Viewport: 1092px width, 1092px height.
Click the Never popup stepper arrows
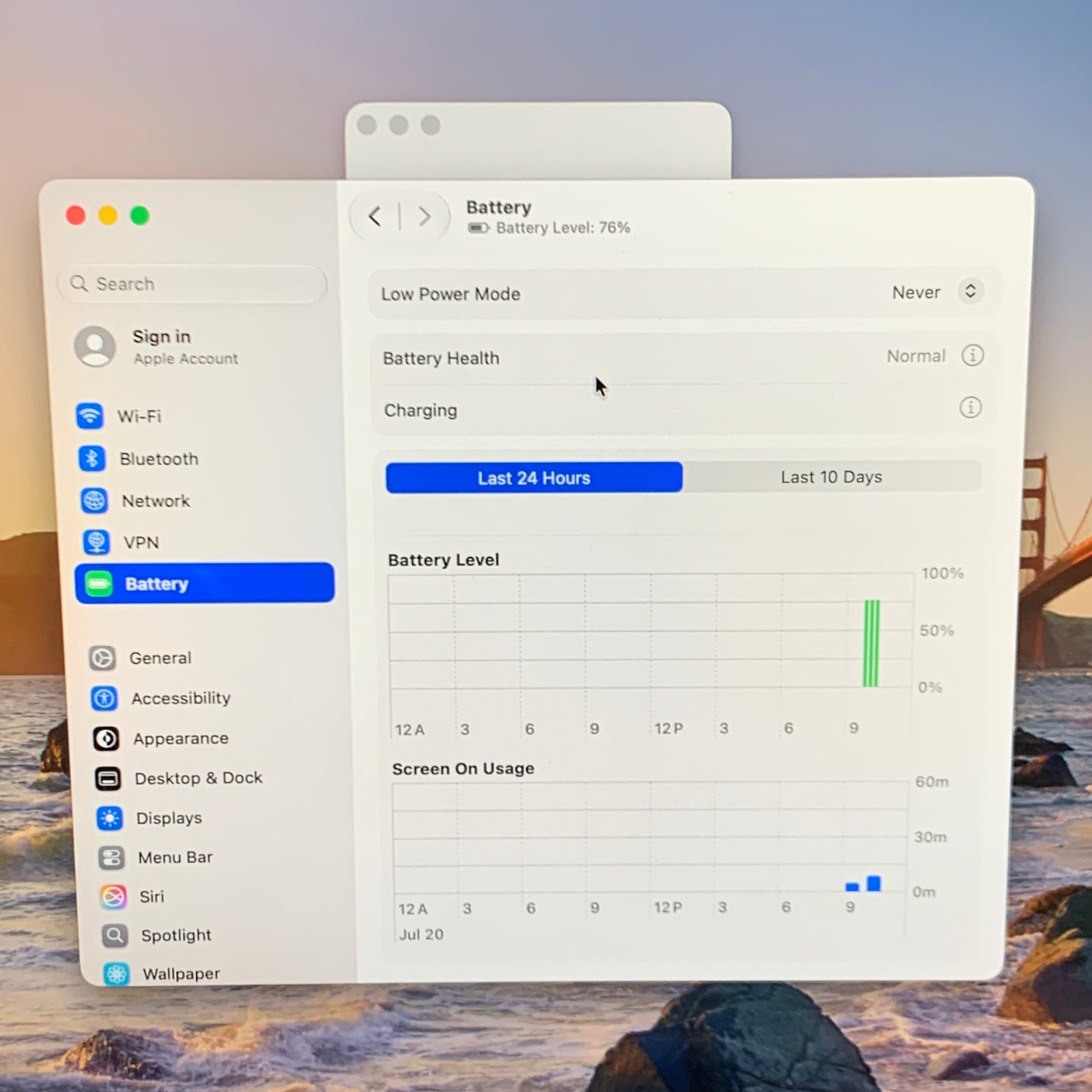coord(970,291)
